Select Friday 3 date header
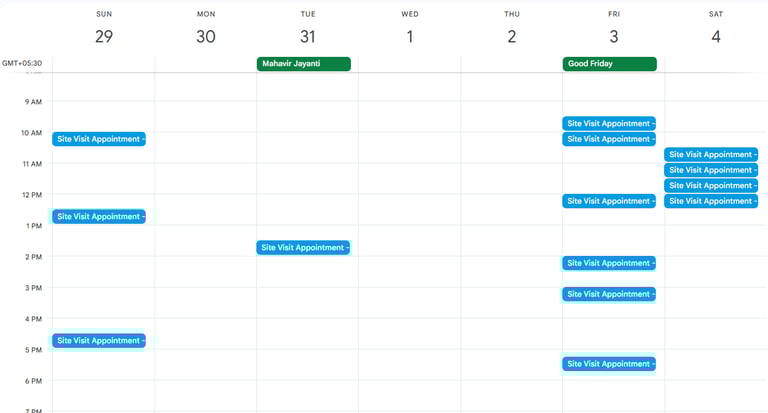 click(614, 37)
